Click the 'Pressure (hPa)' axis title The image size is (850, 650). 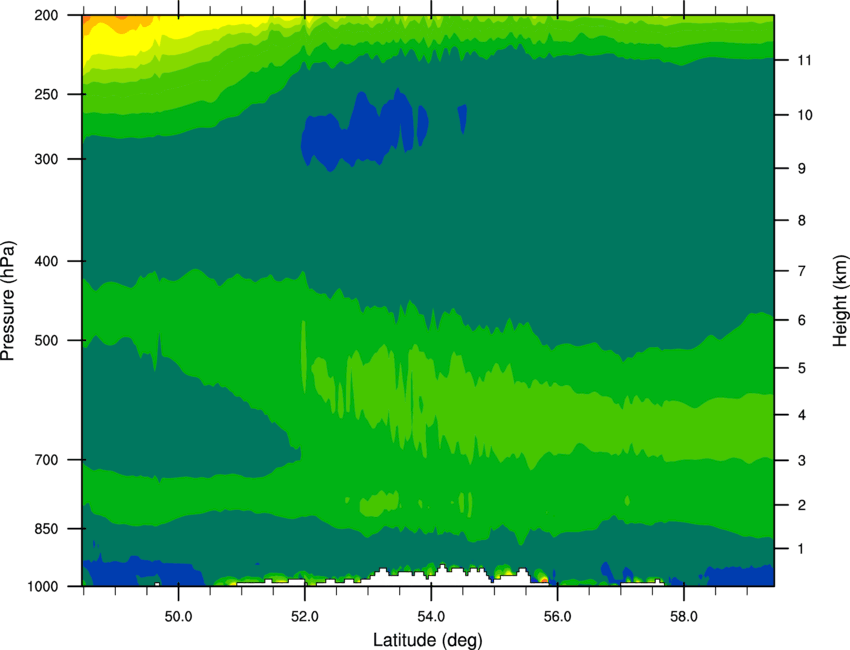(8, 301)
